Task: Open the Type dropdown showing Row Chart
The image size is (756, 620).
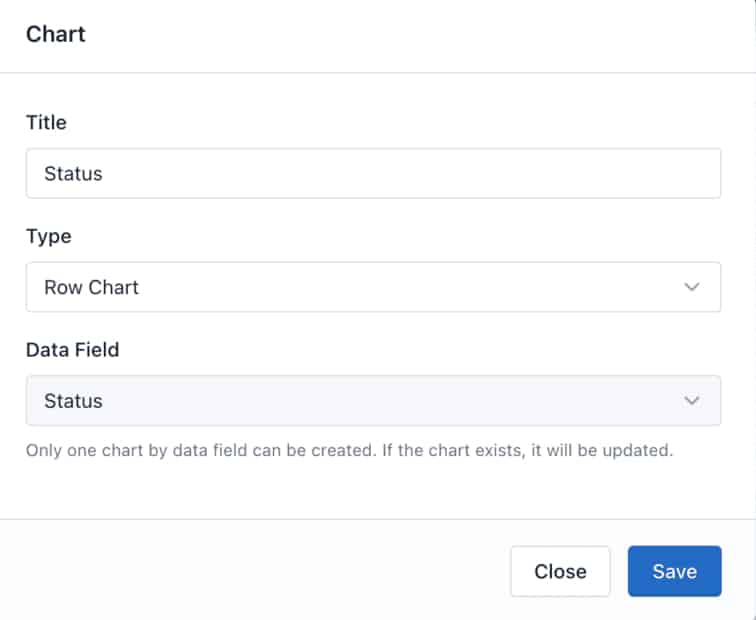Action: point(372,287)
